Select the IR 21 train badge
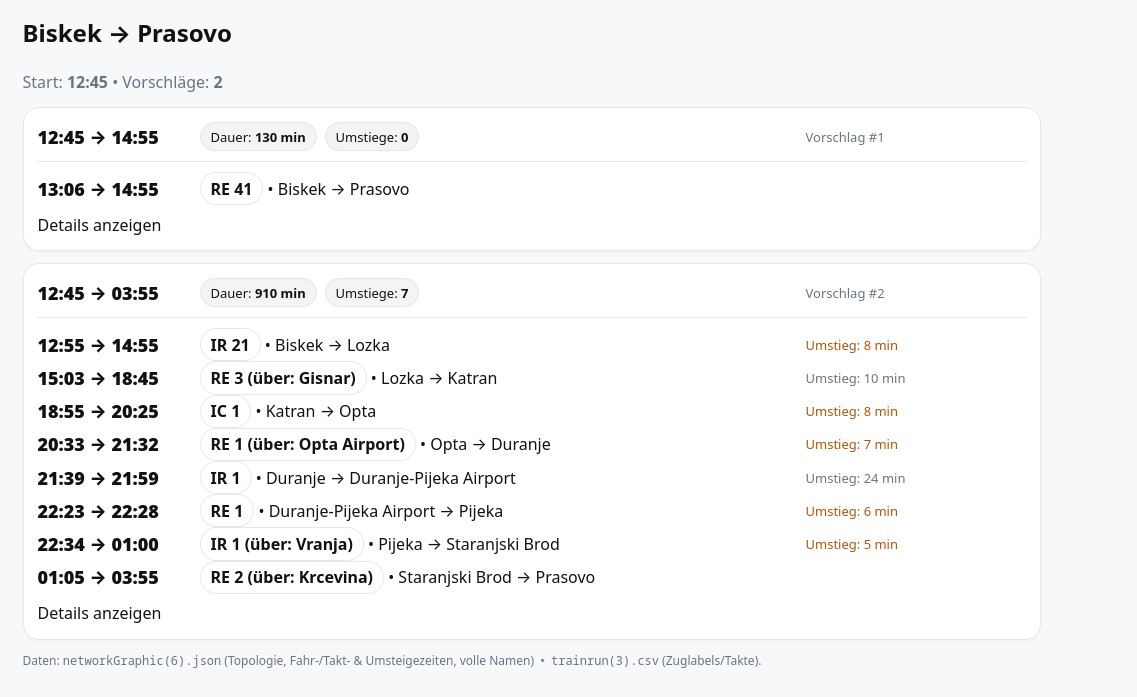 click(x=230, y=345)
